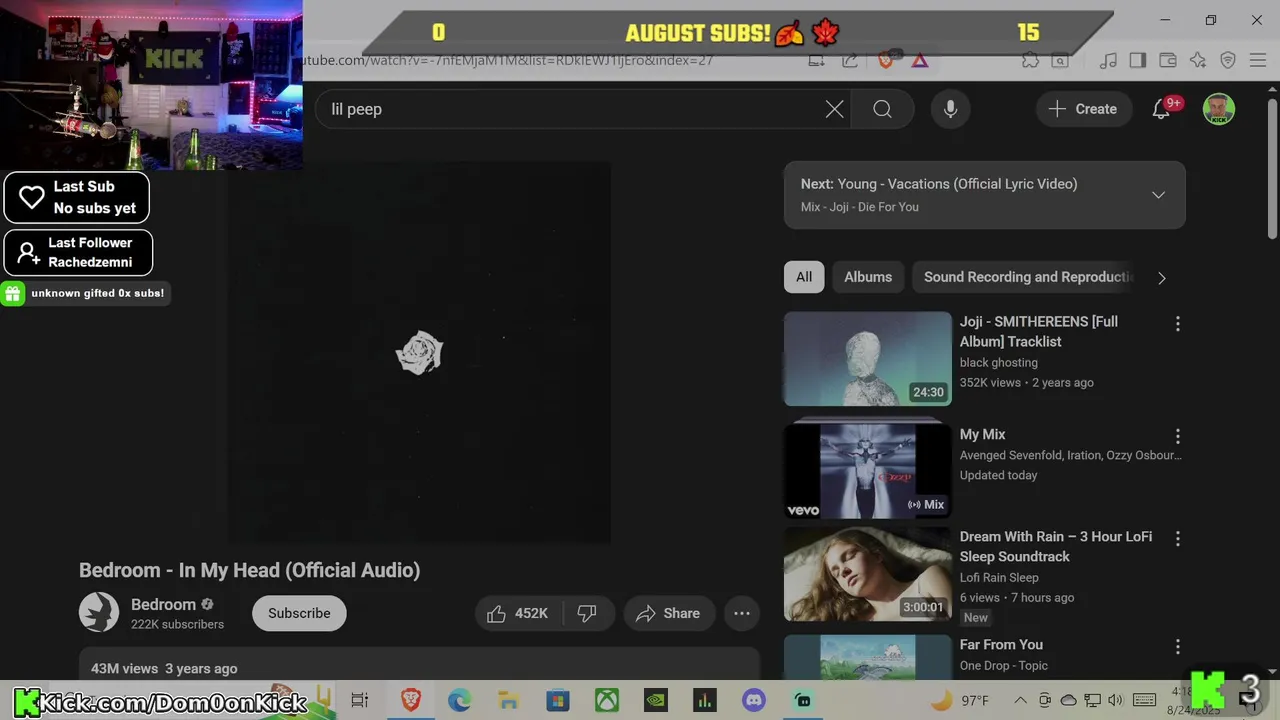The width and height of the screenshot is (1280, 720).
Task: Open the volume control in tray
Action: 1116,701
